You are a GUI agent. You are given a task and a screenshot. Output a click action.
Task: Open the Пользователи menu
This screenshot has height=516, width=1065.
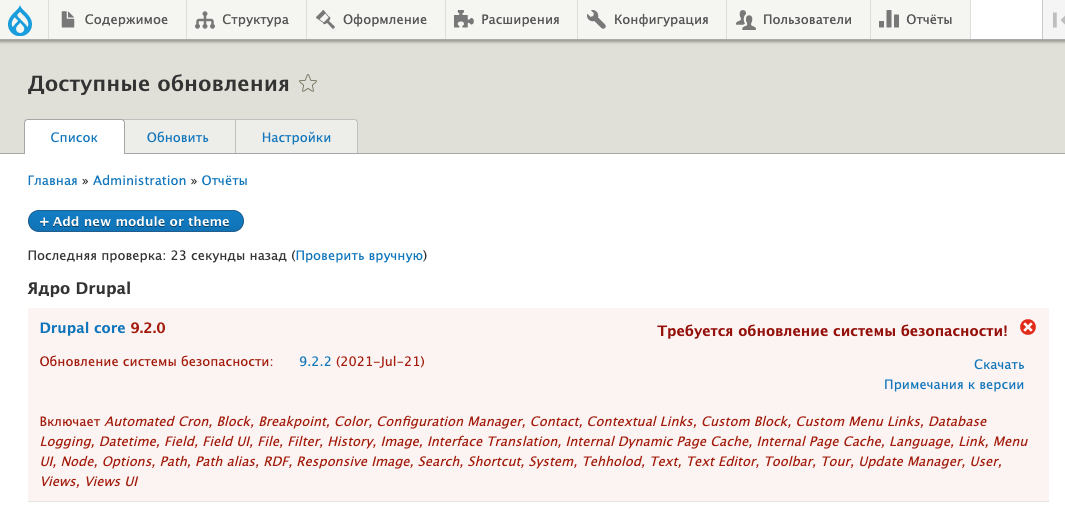pos(797,20)
